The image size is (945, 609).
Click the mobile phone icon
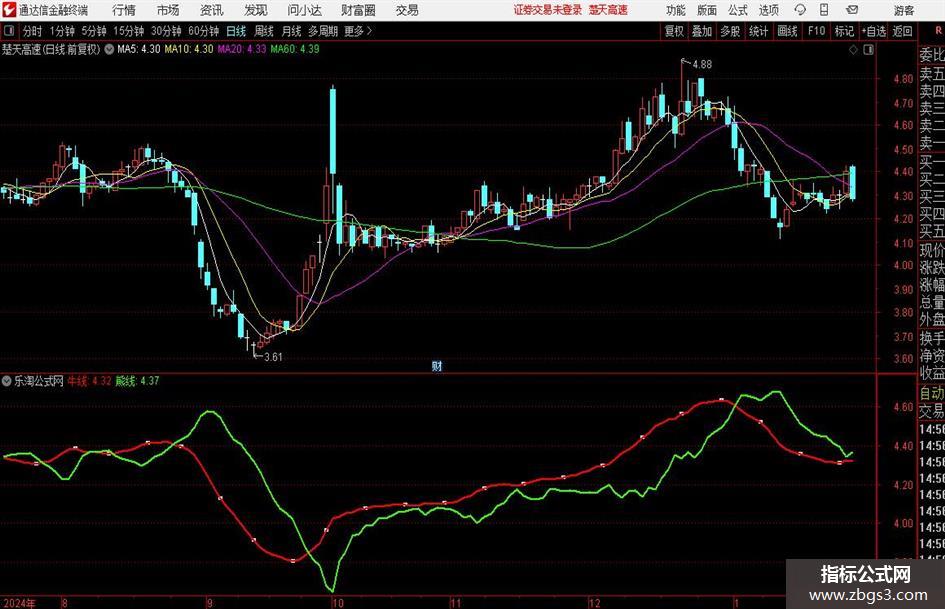coord(824,10)
